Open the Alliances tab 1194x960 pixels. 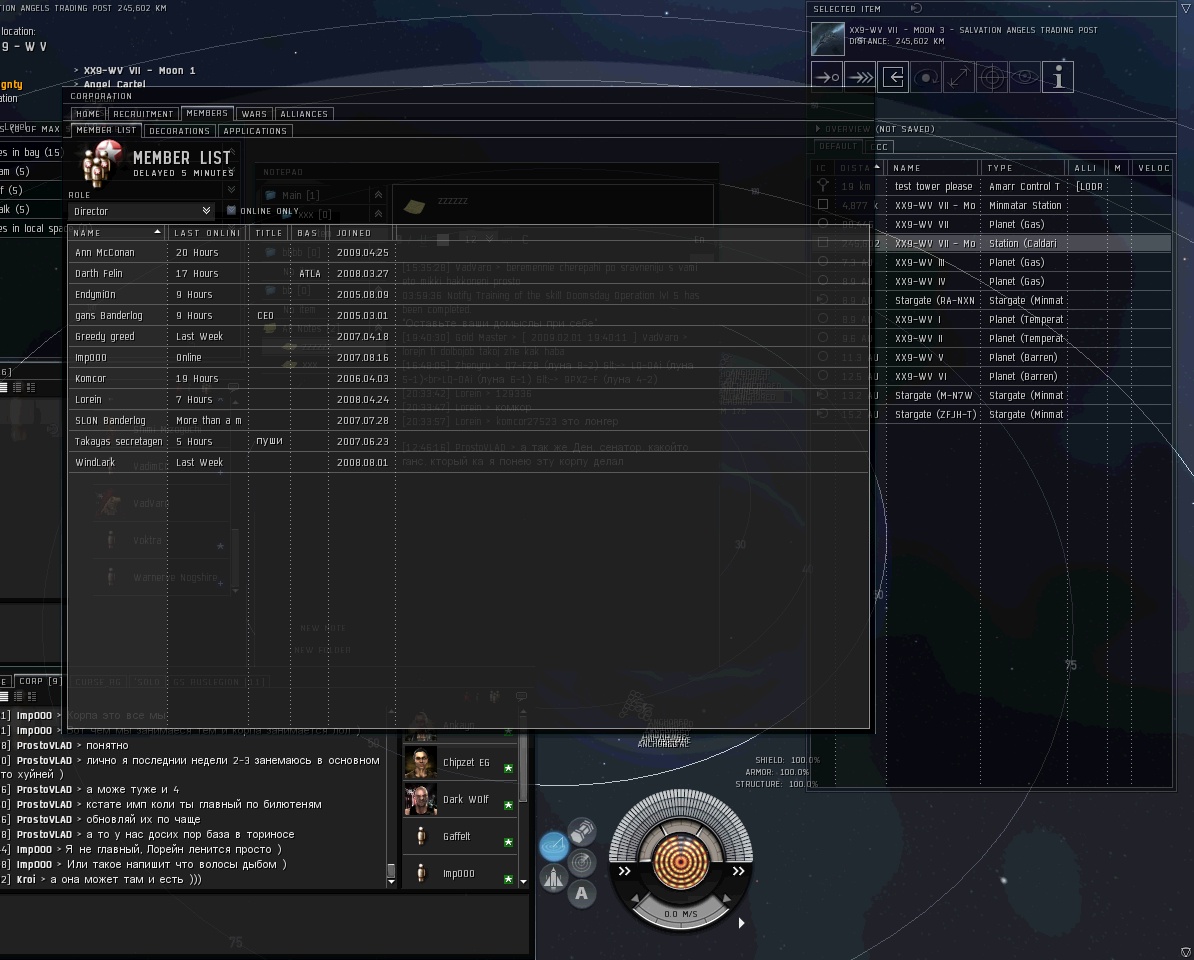[x=304, y=113]
